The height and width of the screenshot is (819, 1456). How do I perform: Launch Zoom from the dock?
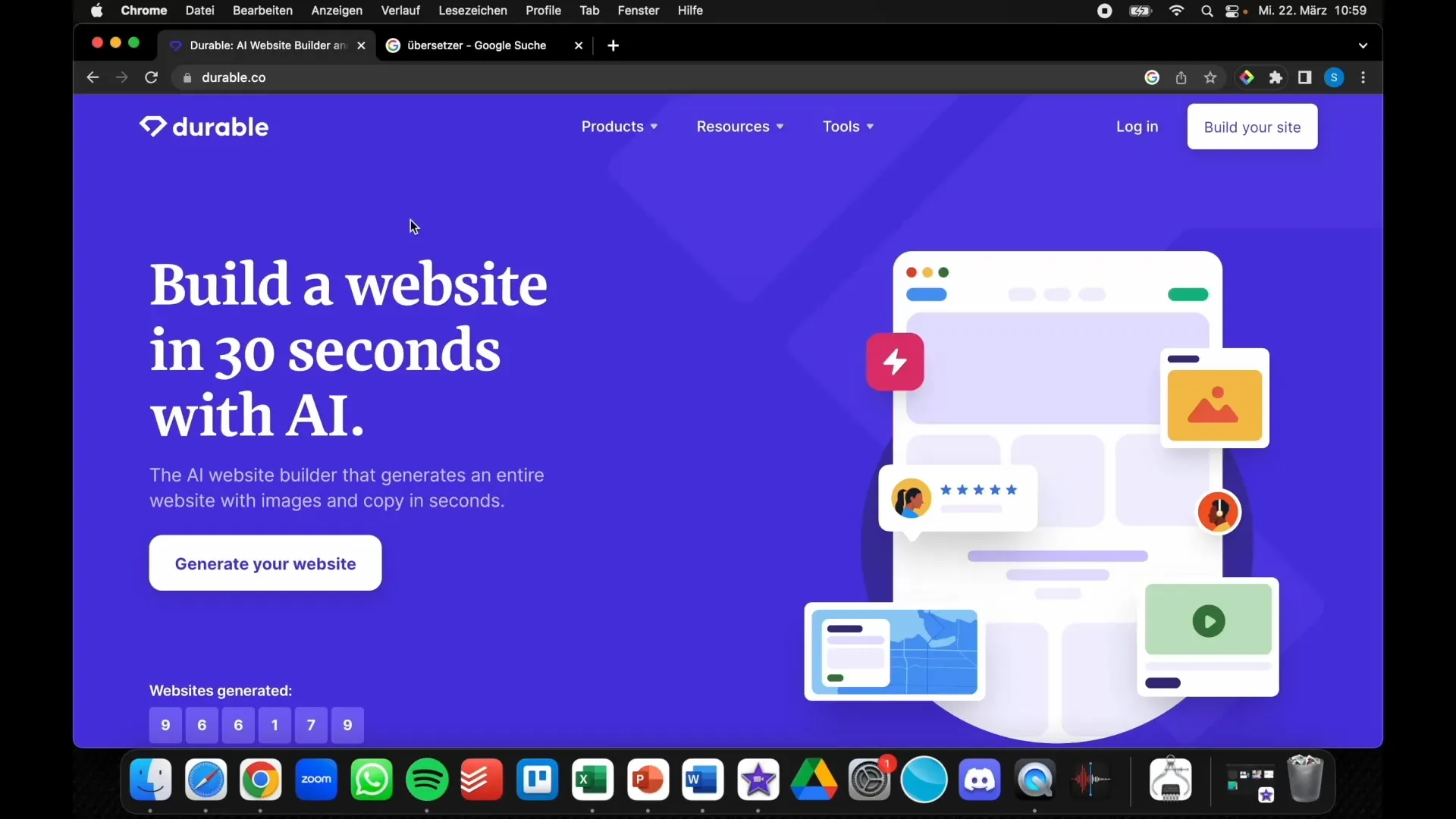(316, 780)
